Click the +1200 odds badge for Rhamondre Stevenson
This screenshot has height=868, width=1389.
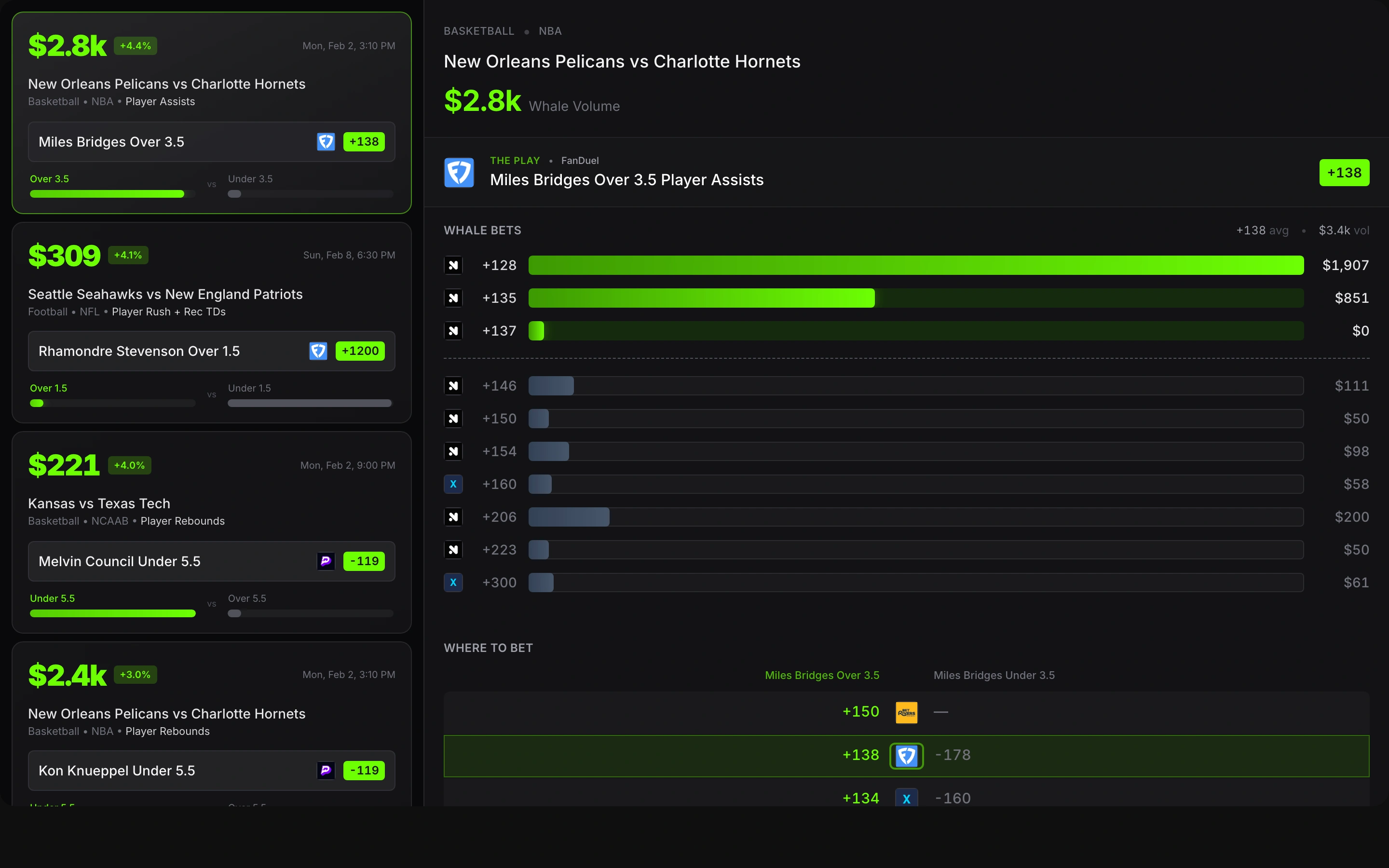360,351
